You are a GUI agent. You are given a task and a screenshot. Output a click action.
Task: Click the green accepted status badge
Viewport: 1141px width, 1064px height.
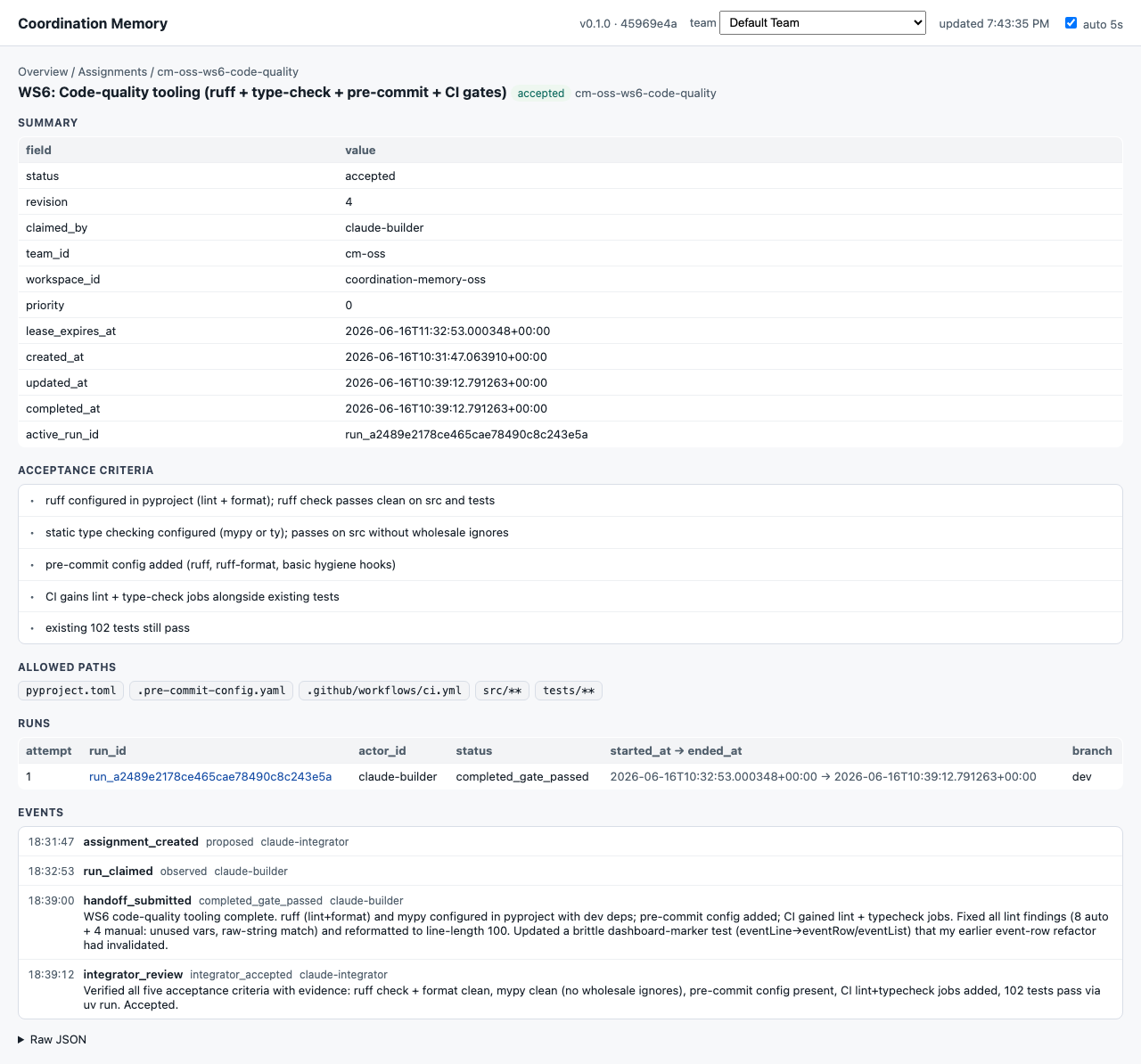coord(541,93)
